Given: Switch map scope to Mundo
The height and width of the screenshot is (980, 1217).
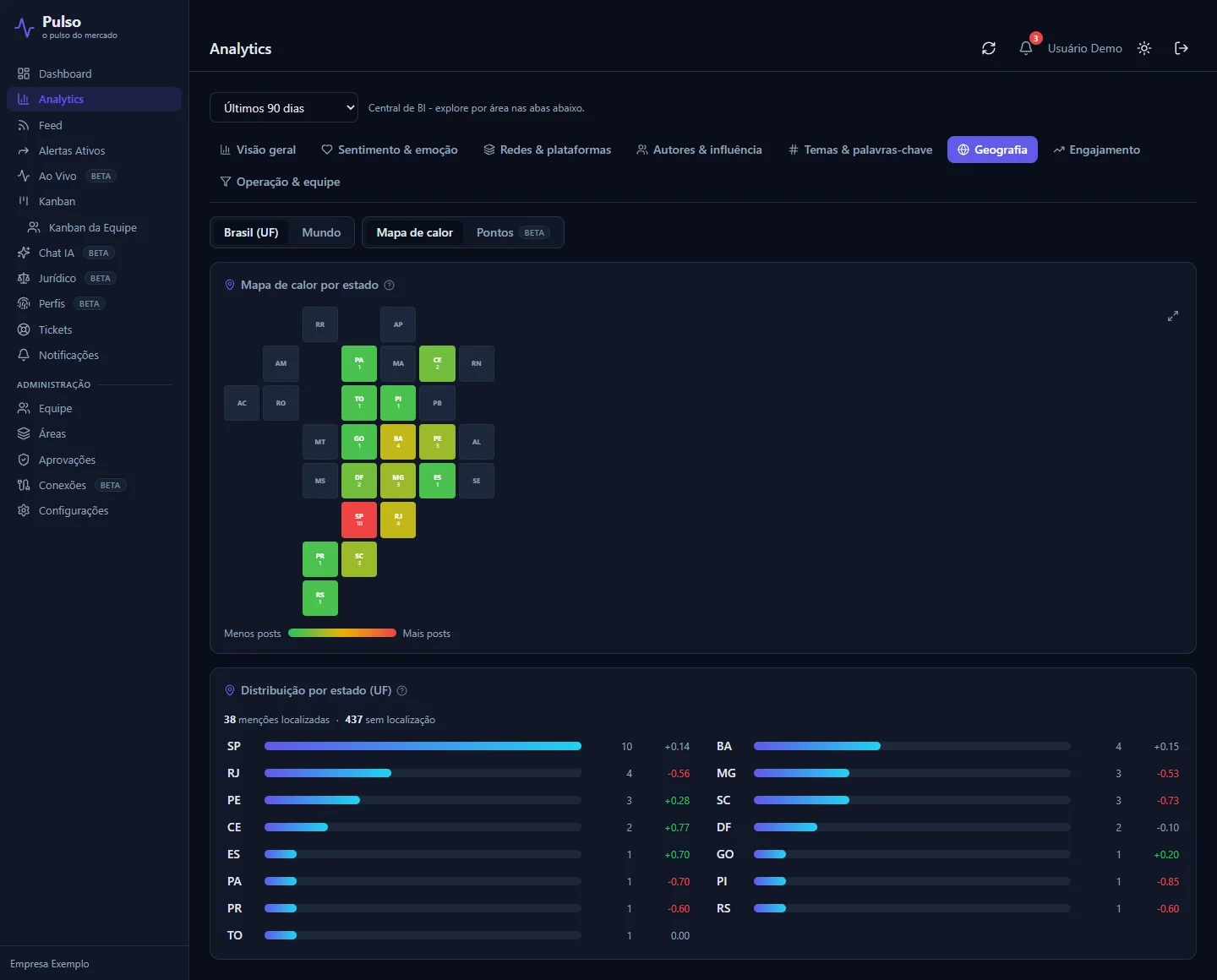Looking at the screenshot, I should [321, 232].
